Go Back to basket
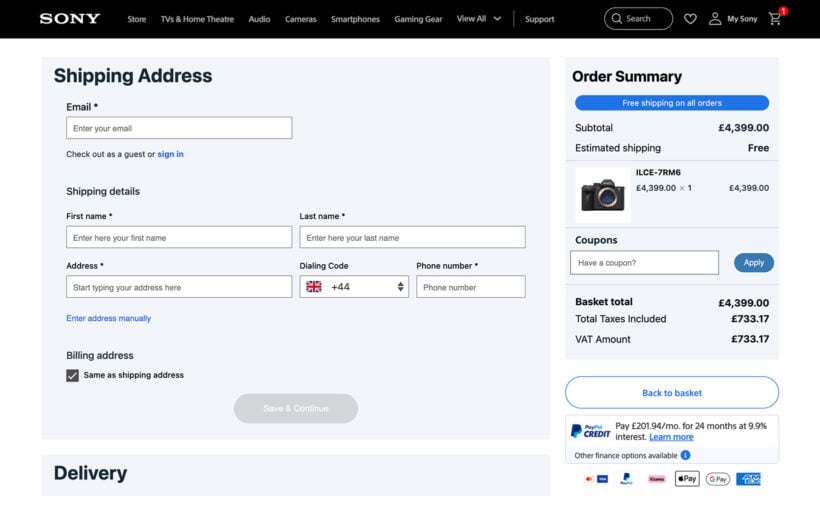The image size is (820, 505). coord(671,393)
